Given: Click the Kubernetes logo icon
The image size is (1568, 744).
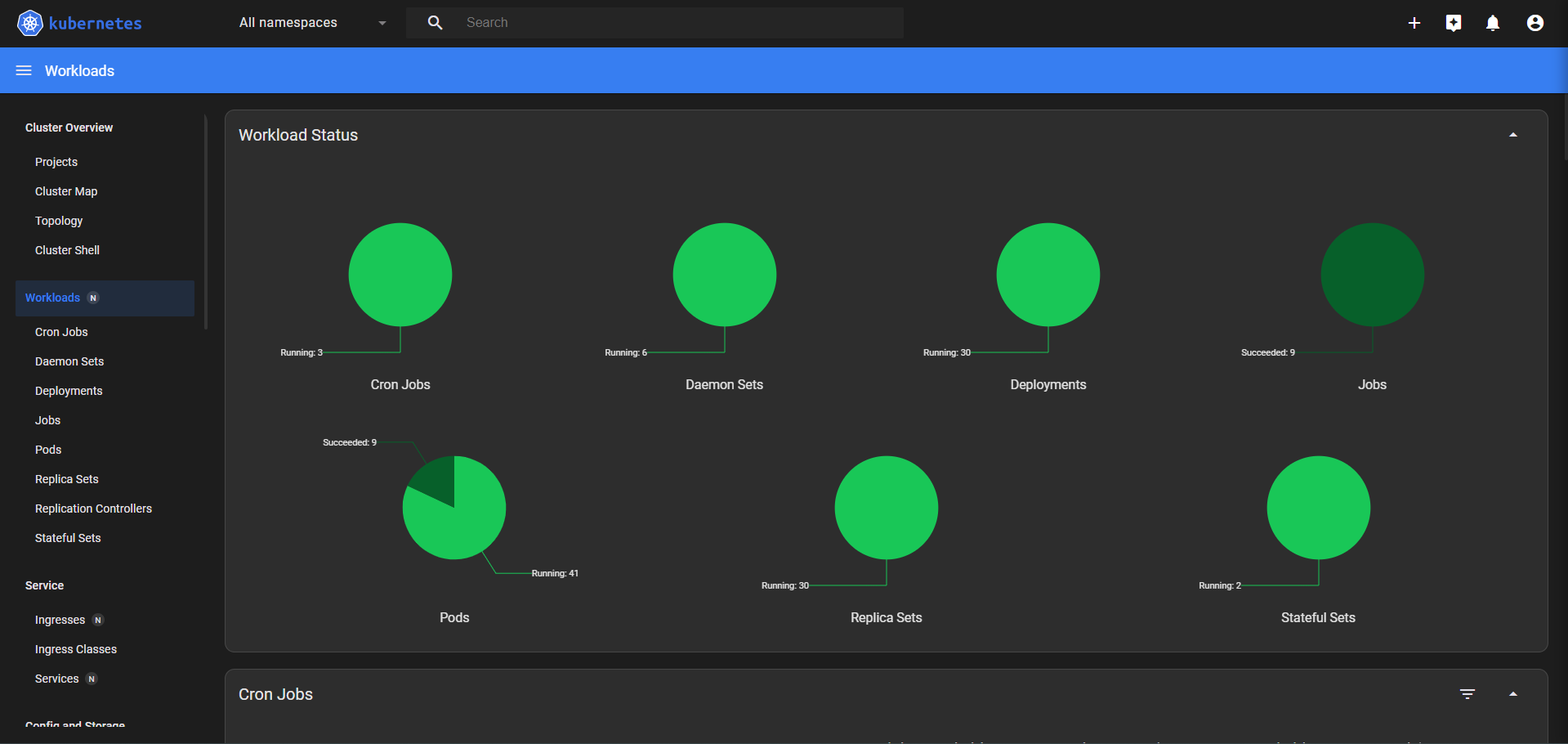Looking at the screenshot, I should [x=30, y=23].
